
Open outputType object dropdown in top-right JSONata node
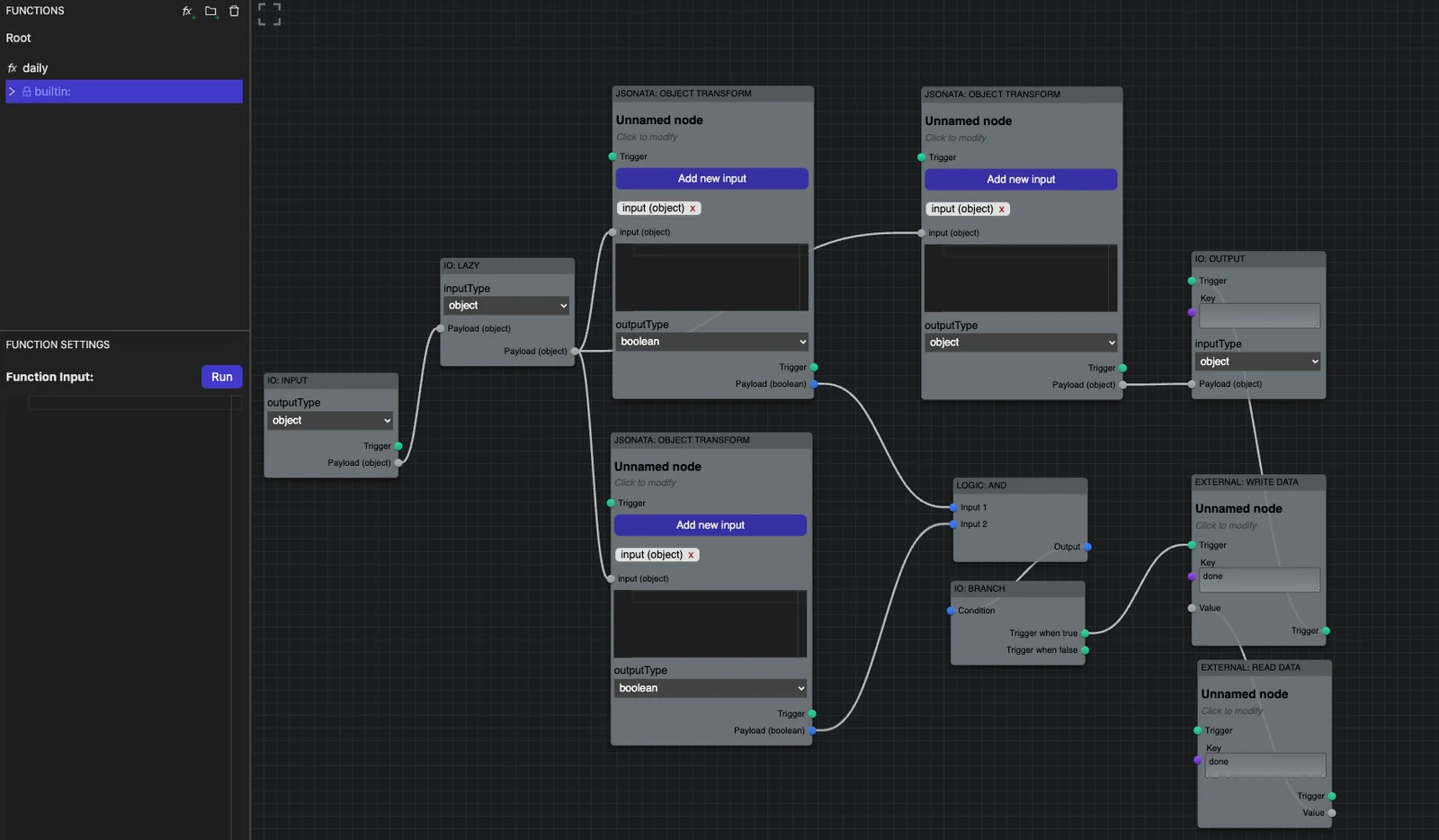[x=1021, y=343]
